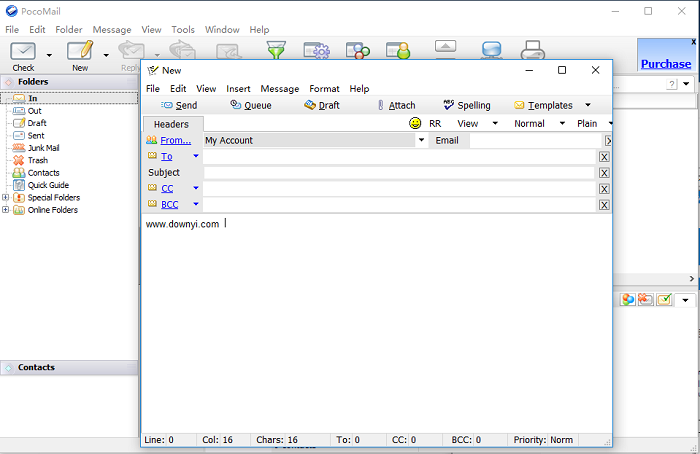Click the Send toolbar button
Image resolution: width=700 pixels, height=454 pixels.
tap(179, 105)
